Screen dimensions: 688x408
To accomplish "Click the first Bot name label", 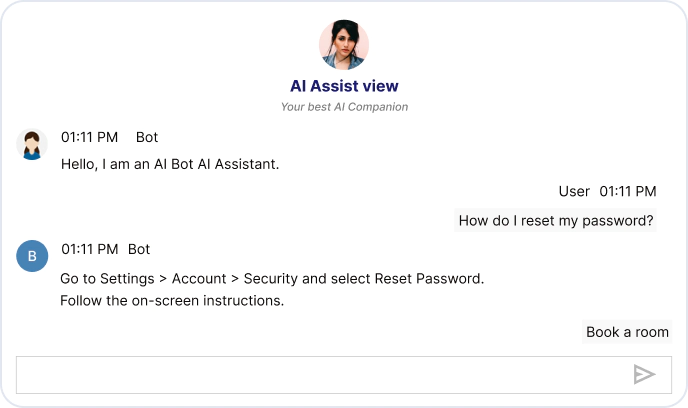I will click(x=147, y=137).
